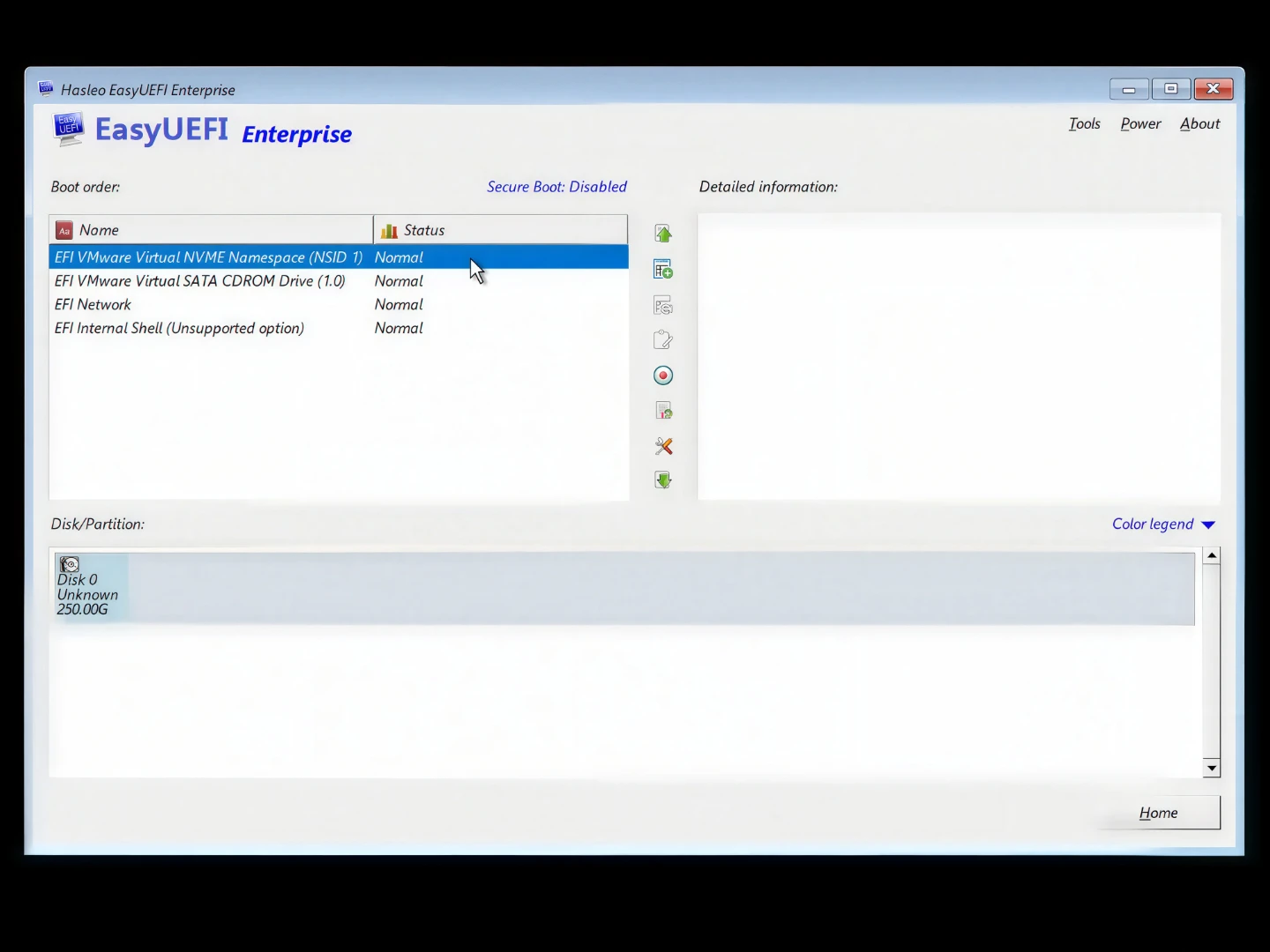This screenshot has height=952, width=1270.
Task: Open the About menu
Action: pyautogui.click(x=1199, y=123)
